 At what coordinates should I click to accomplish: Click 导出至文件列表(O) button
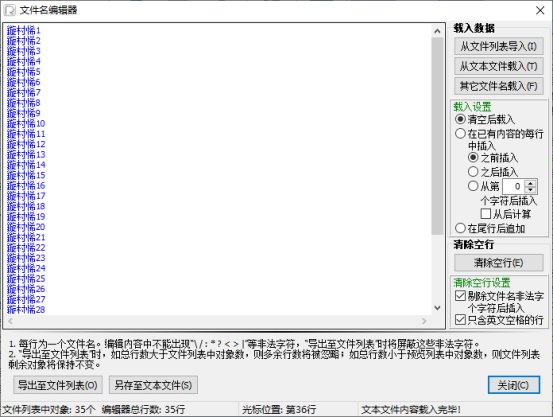(58, 385)
